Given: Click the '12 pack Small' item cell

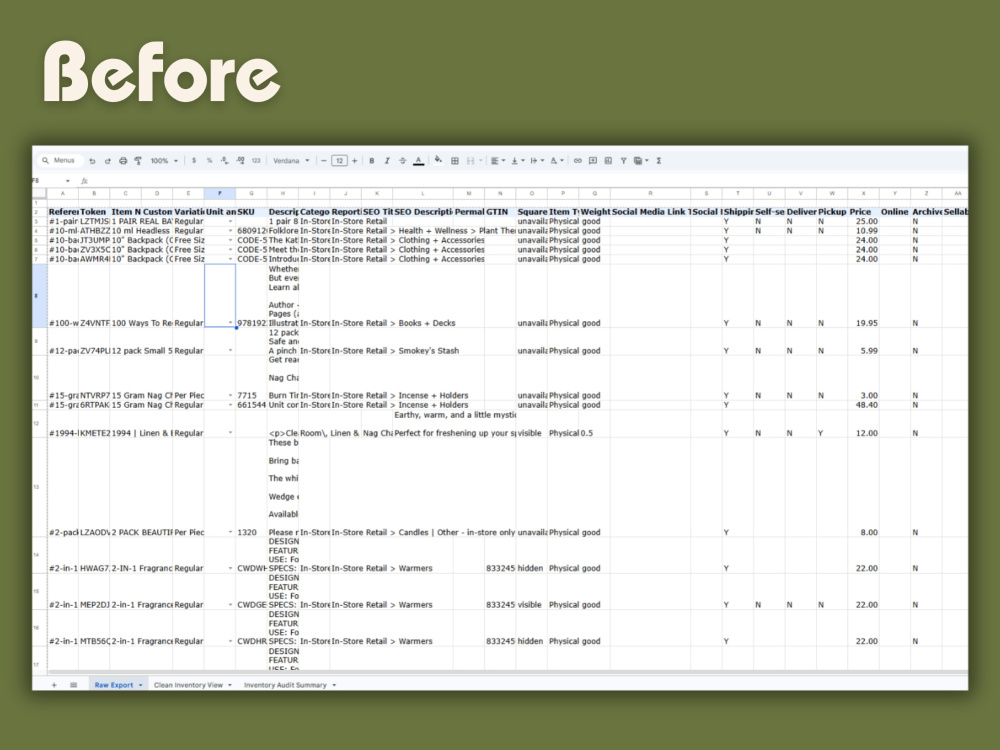Looking at the screenshot, I should (141, 351).
